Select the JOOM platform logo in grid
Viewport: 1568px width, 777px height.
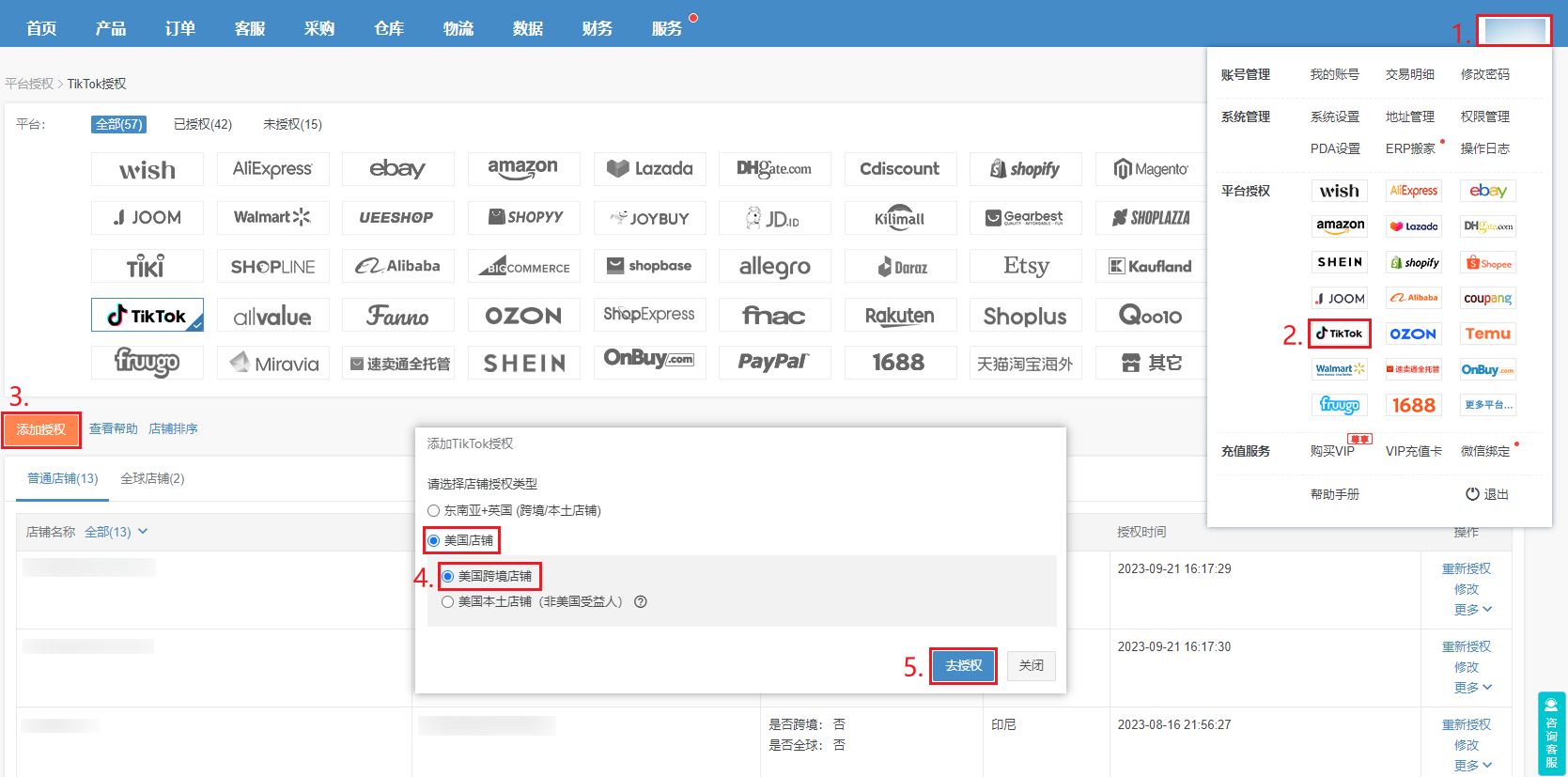[147, 218]
